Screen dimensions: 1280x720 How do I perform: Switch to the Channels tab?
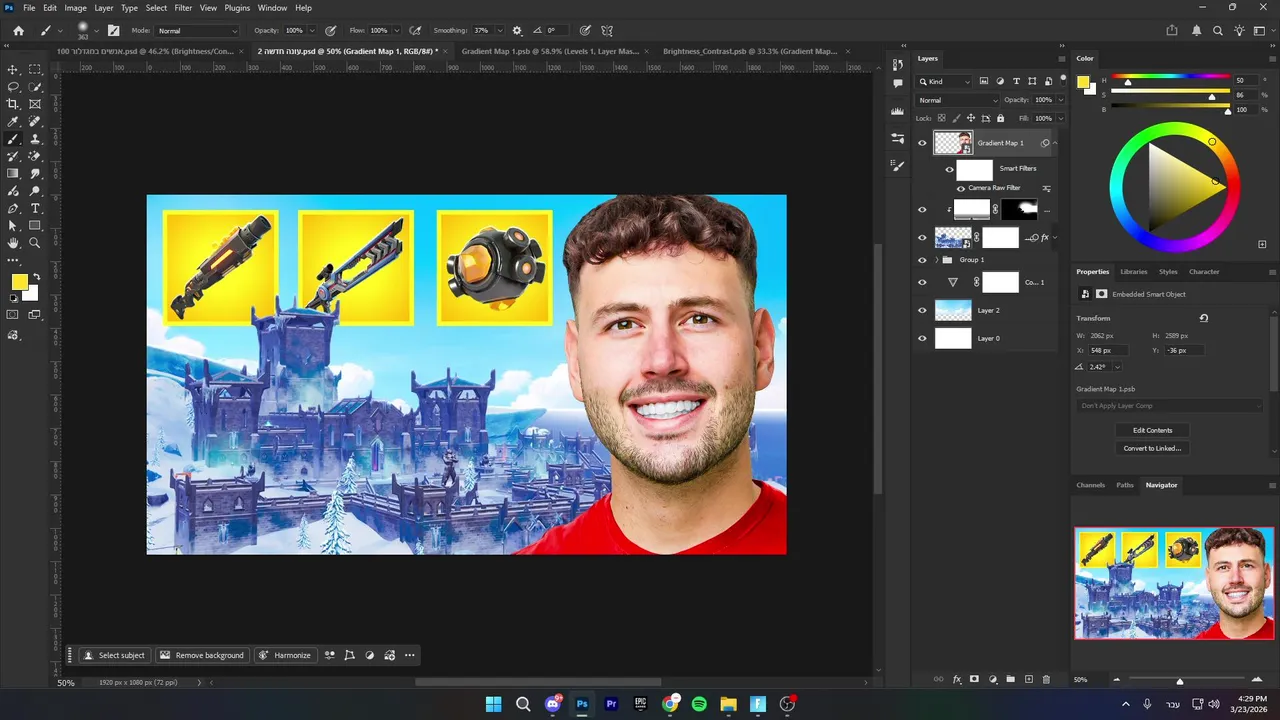pos(1090,485)
